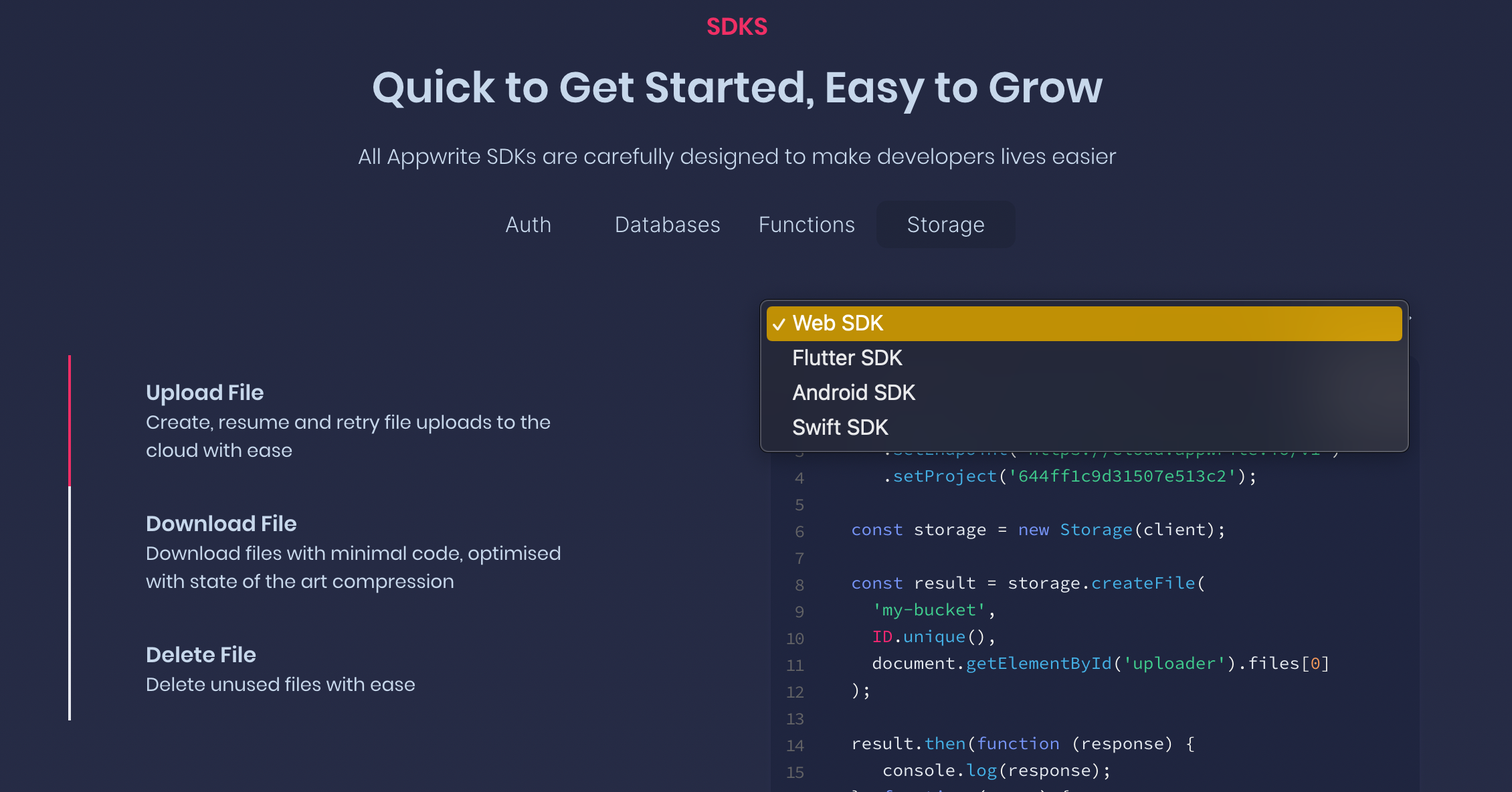Select the Functions tab
This screenshot has width=1512, height=792.
[x=806, y=225]
